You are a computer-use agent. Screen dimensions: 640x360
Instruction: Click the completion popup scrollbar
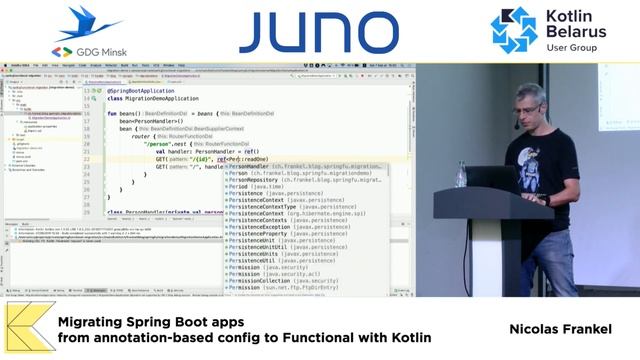388,171
